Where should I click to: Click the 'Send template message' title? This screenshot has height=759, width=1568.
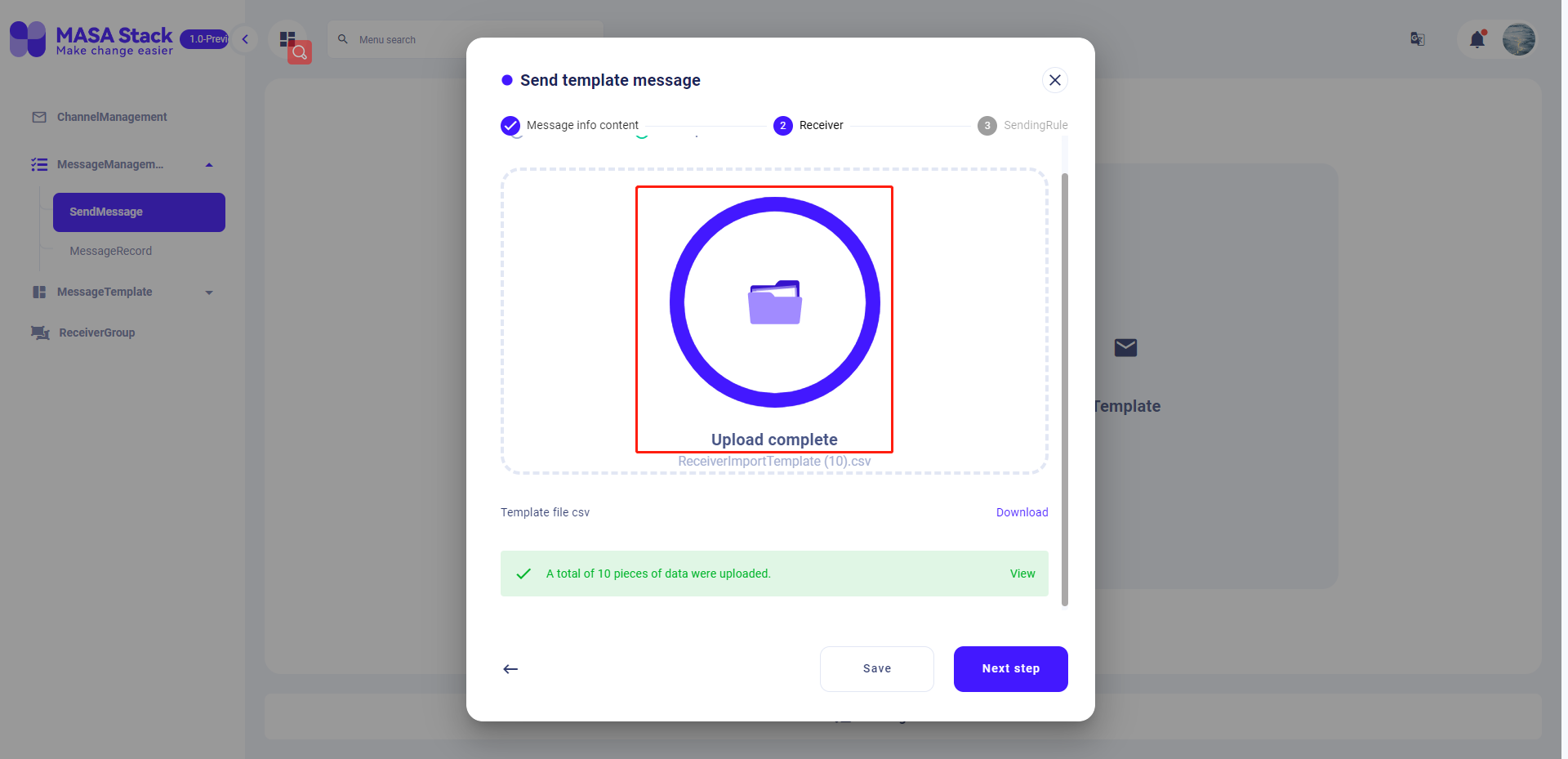click(610, 80)
